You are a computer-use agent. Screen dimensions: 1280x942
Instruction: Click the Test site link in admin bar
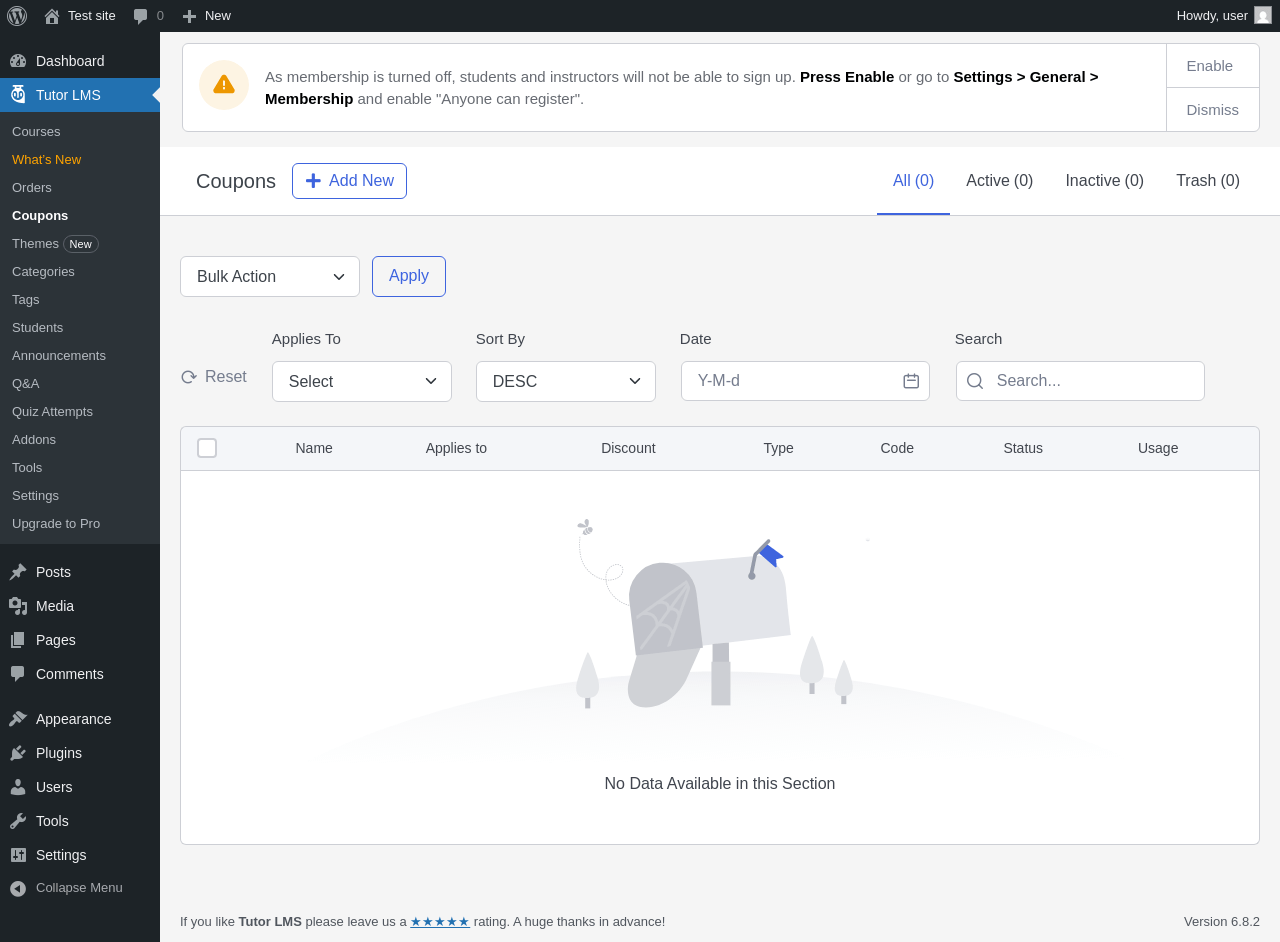coord(80,16)
